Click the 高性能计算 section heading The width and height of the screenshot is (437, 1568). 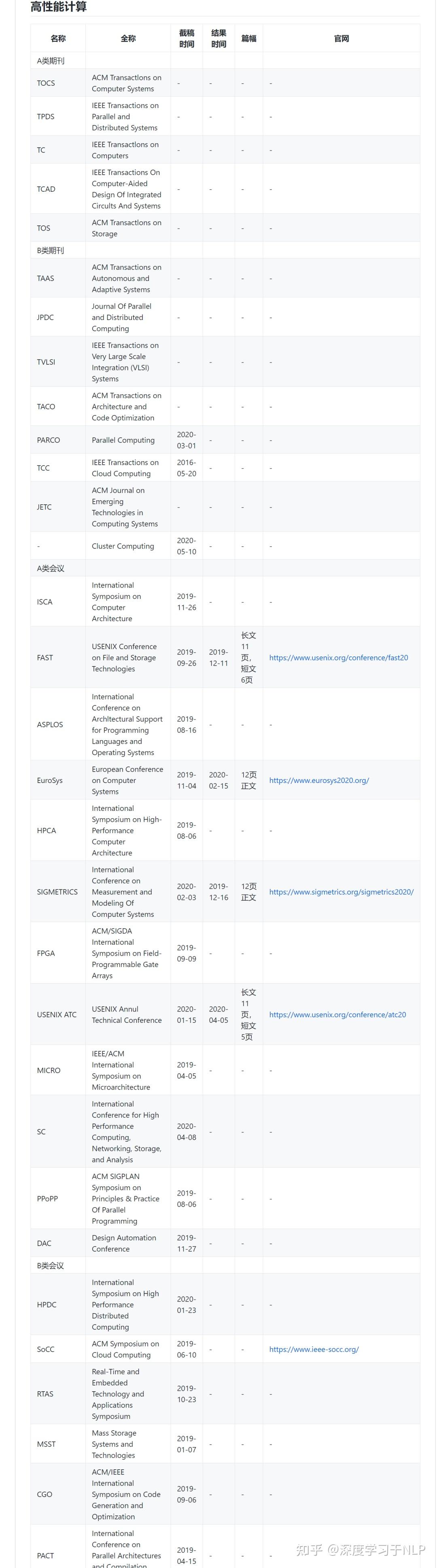(x=58, y=7)
